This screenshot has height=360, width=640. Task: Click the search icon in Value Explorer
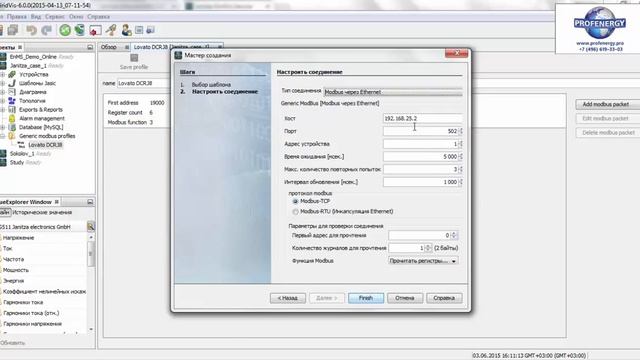91,226
